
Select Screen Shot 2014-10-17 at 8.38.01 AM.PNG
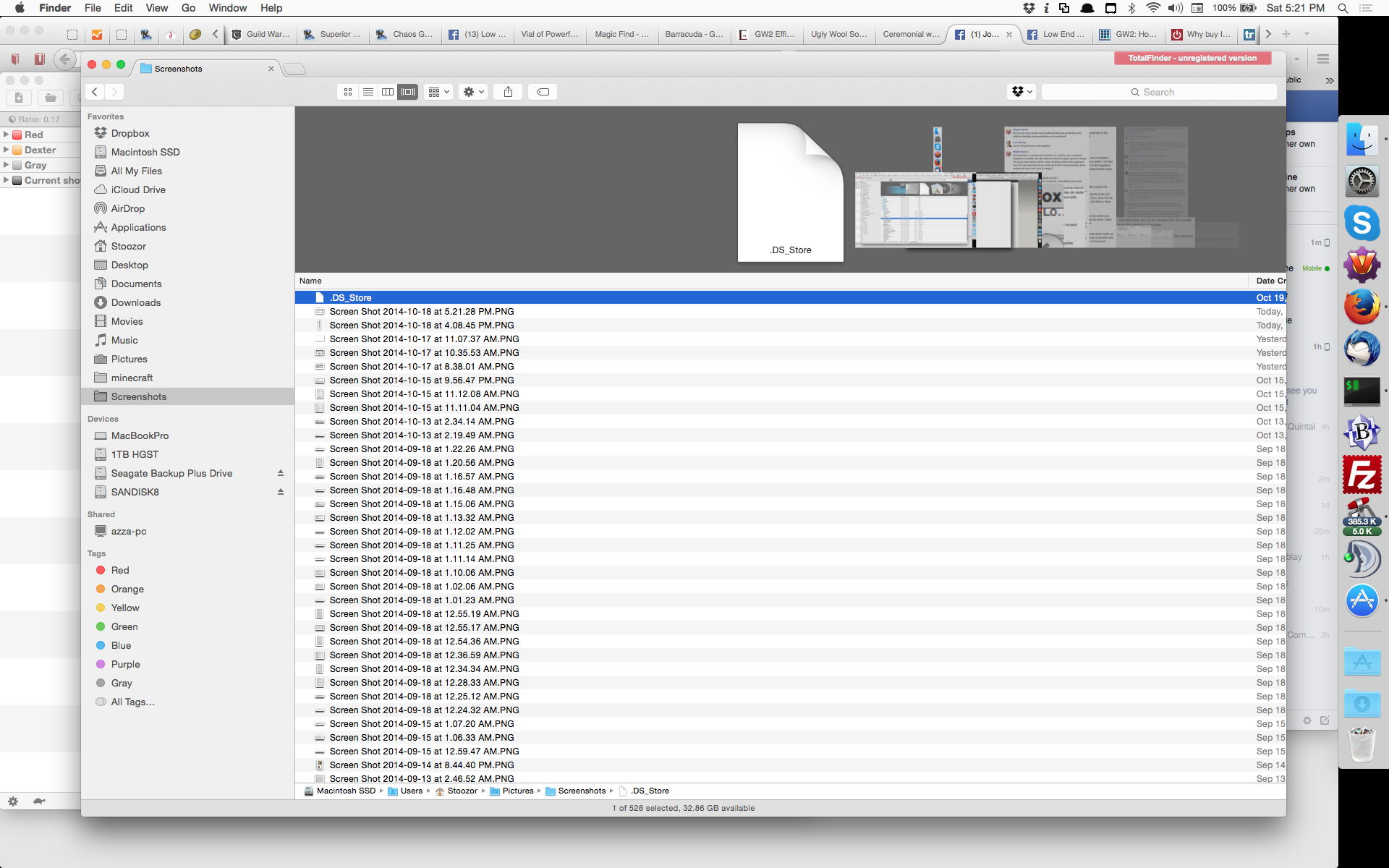[x=422, y=367]
